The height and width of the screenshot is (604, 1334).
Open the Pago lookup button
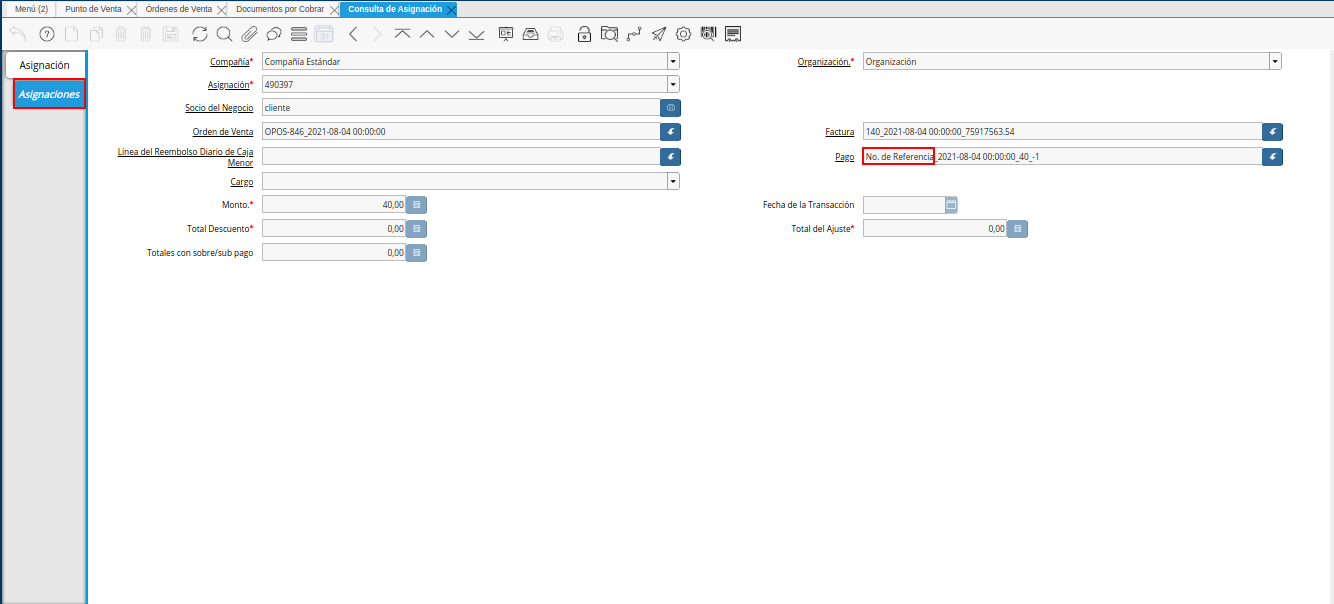[x=1272, y=156]
